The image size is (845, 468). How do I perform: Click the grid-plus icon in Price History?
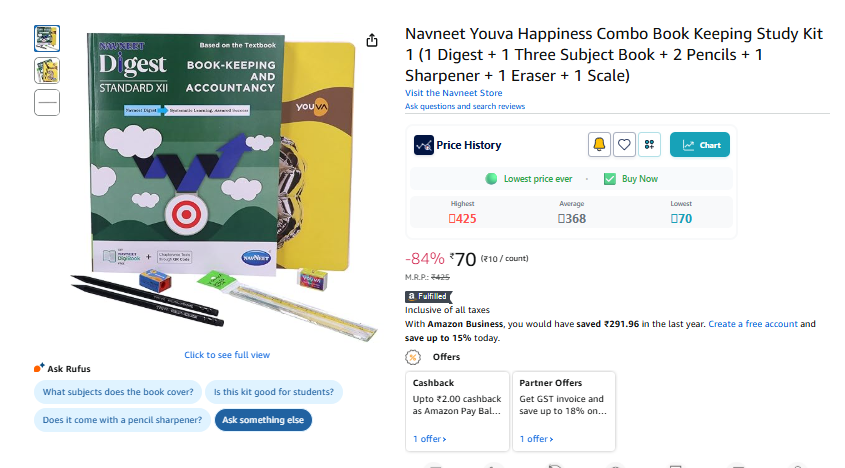[x=649, y=145]
